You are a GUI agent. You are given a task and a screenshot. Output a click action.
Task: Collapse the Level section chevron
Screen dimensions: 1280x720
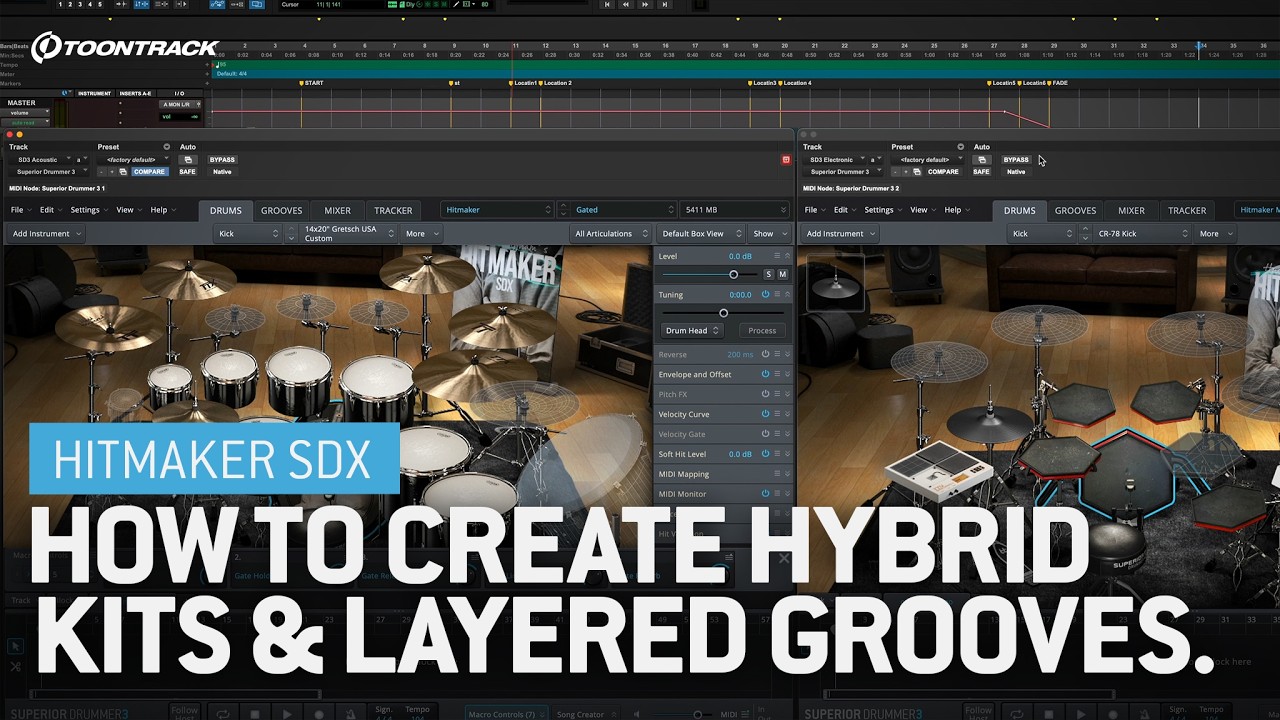pyautogui.click(x=788, y=256)
